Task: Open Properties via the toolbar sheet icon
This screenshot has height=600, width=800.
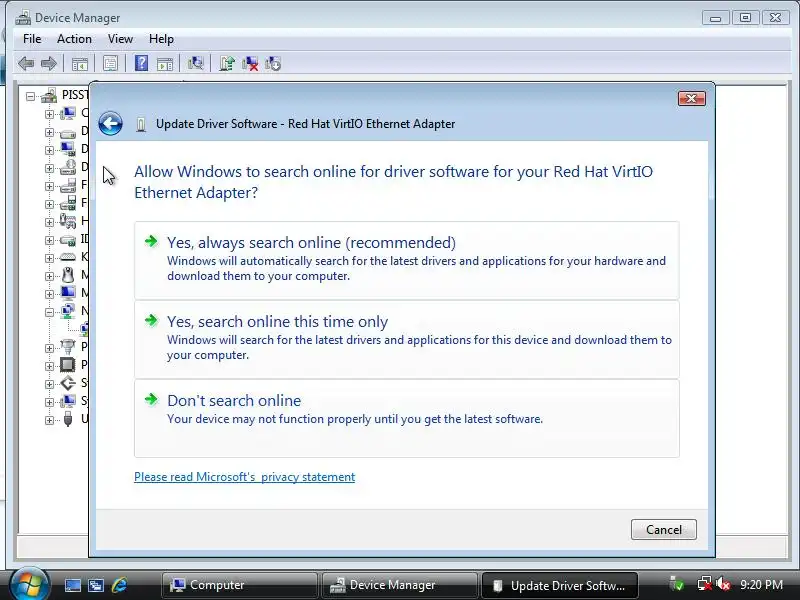Action: [x=110, y=64]
